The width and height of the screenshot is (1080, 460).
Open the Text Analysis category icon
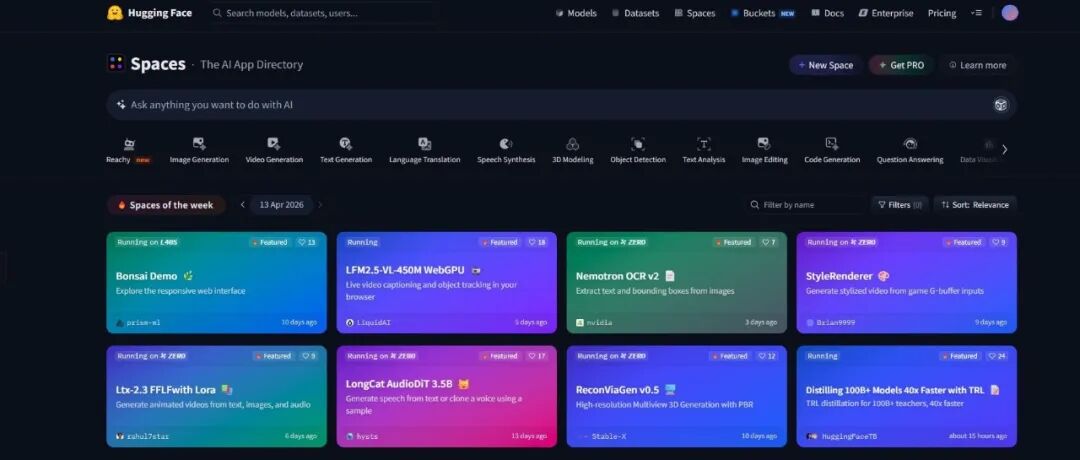[703, 143]
